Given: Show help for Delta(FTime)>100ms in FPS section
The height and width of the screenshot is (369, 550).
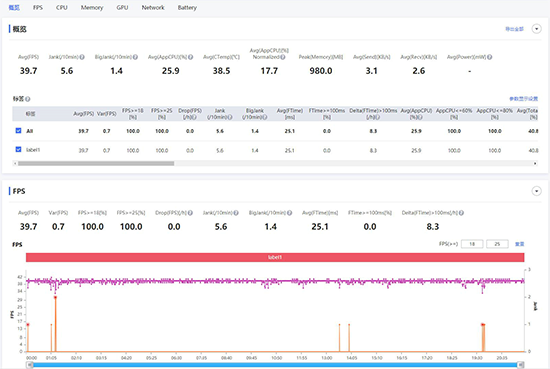Looking at the screenshot, I should (461, 213).
